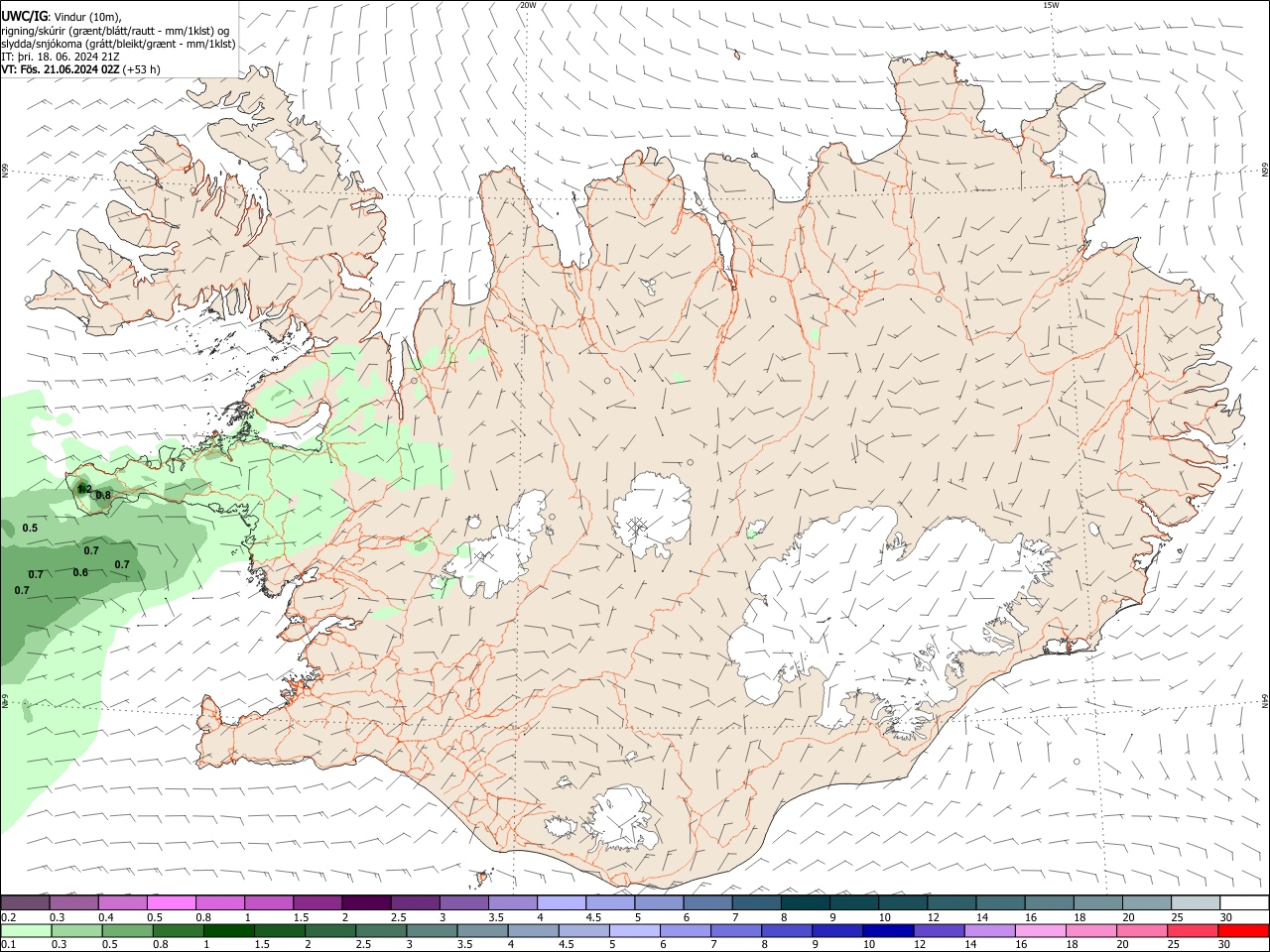Screen dimensions: 1270x952
Task: Click the upper legend swatch labeled 6
Action: click(x=707, y=902)
